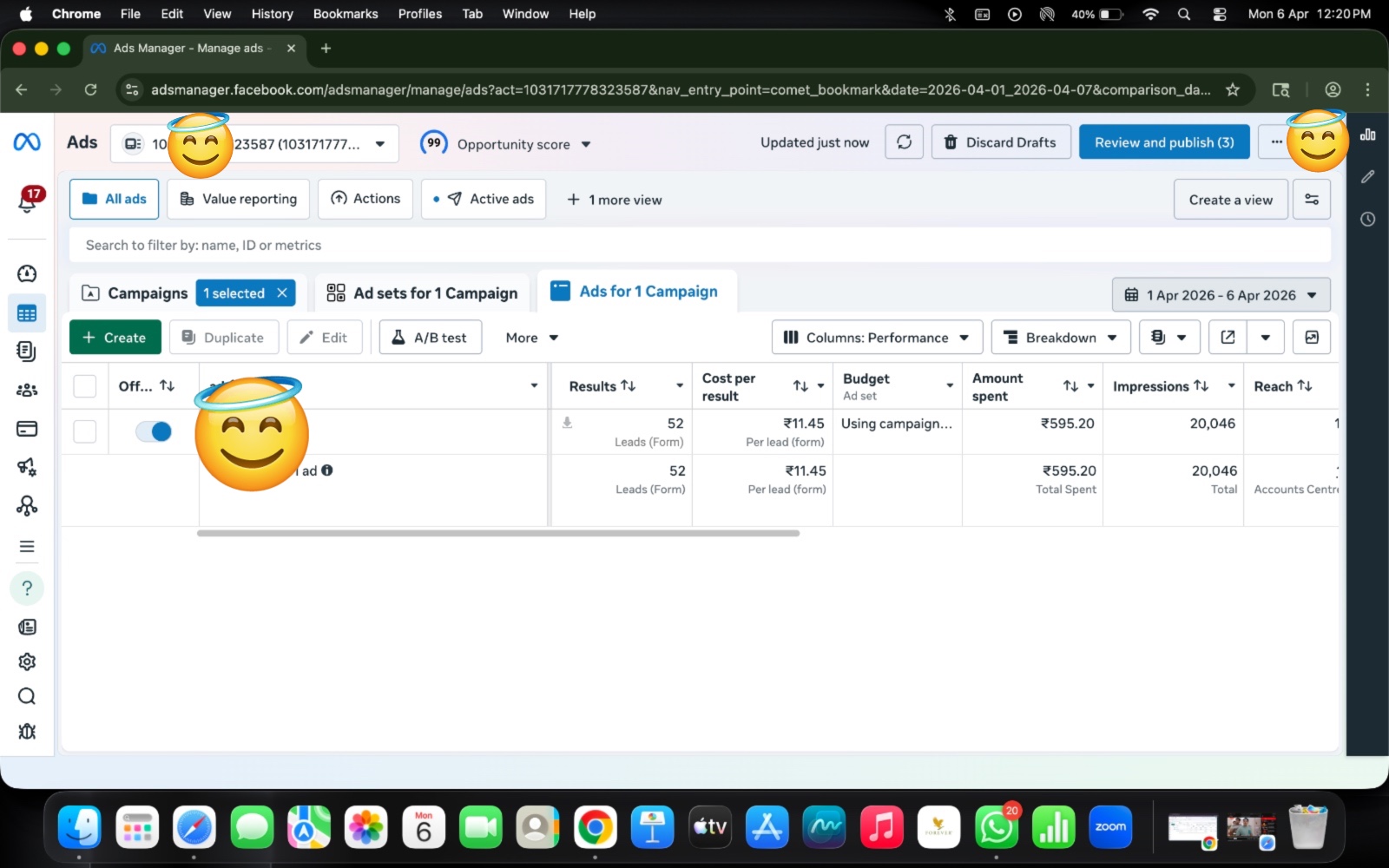1389x868 pixels.
Task: Open the edit pencil icon in right panel
Action: coord(1367,177)
